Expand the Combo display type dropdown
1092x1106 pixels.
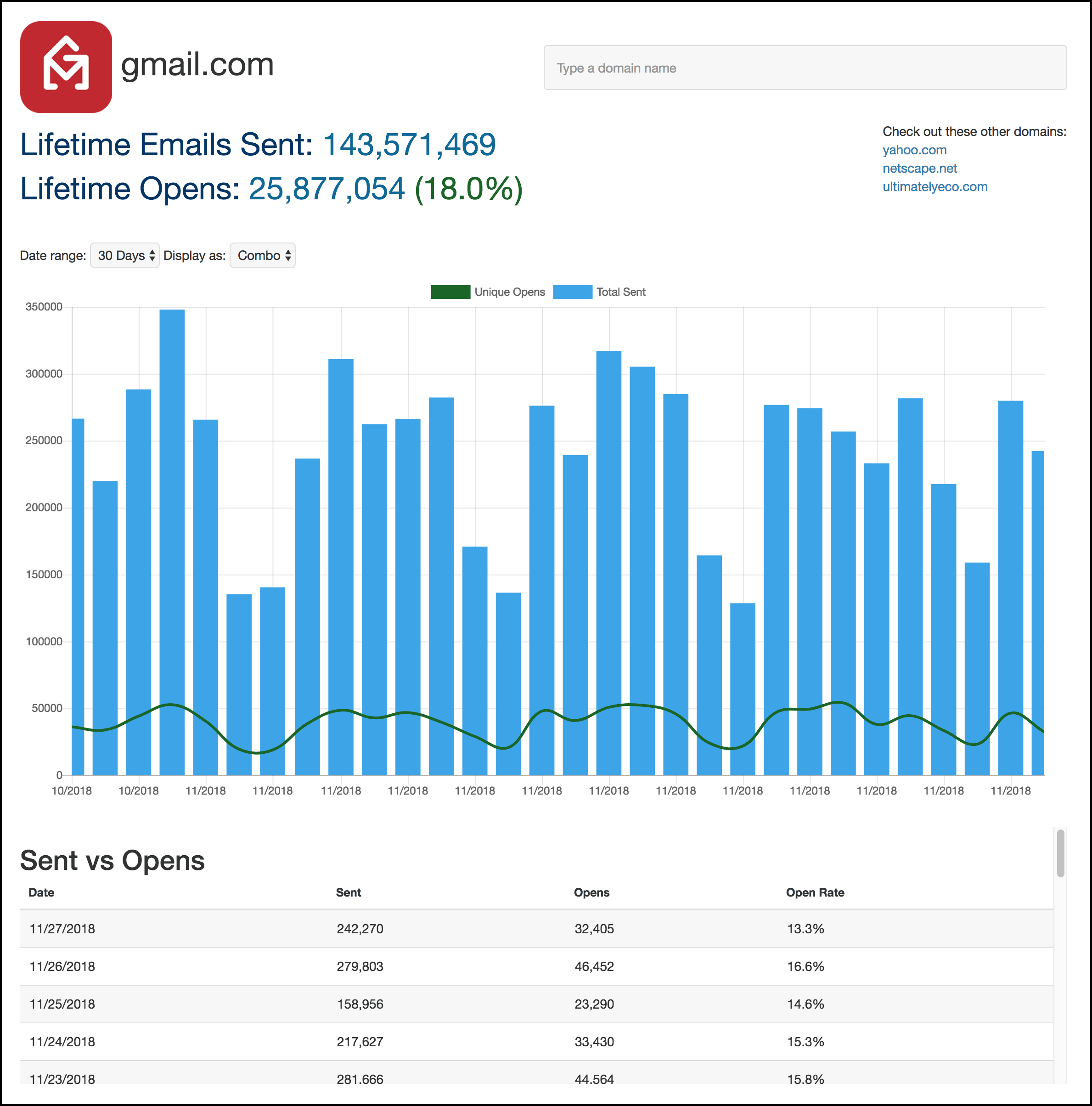click(262, 255)
